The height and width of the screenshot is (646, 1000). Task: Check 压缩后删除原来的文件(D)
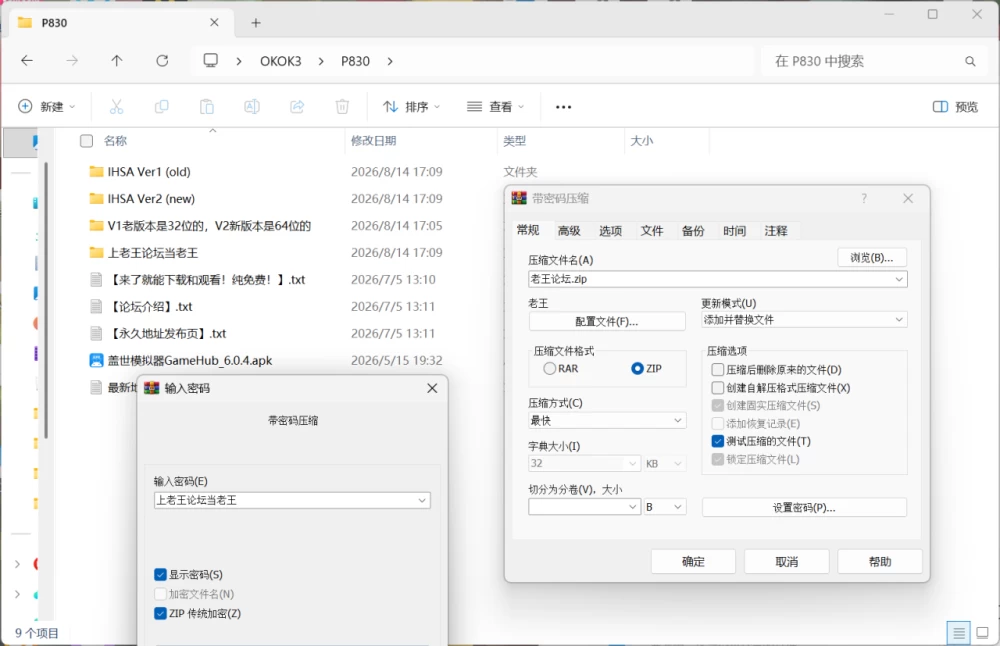pyautogui.click(x=717, y=370)
